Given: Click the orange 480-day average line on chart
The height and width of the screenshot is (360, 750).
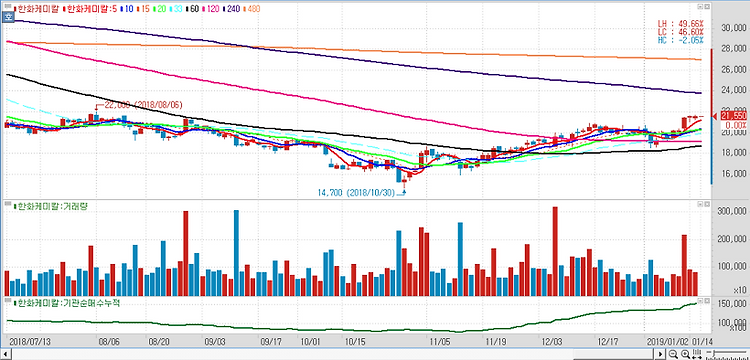Looking at the screenshot, I should click(x=354, y=49).
